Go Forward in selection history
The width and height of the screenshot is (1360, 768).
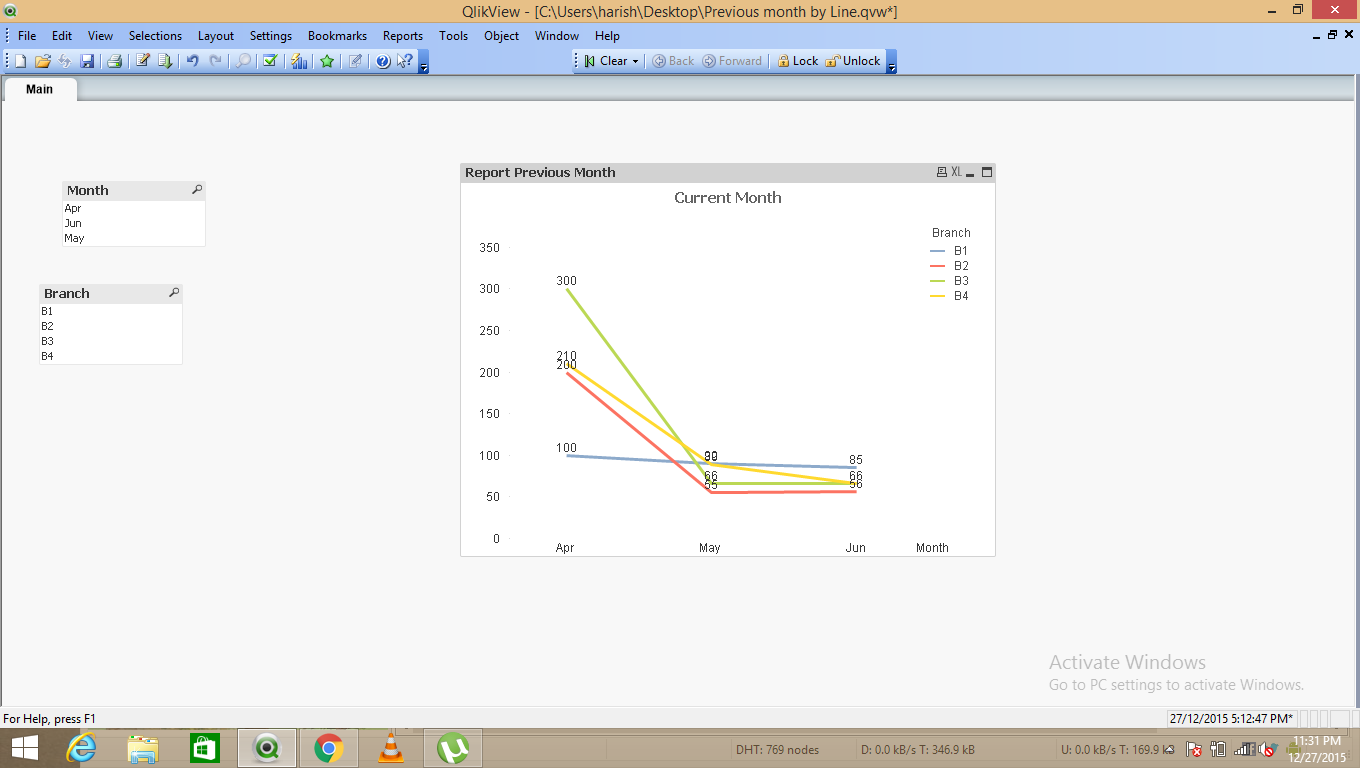pos(732,61)
